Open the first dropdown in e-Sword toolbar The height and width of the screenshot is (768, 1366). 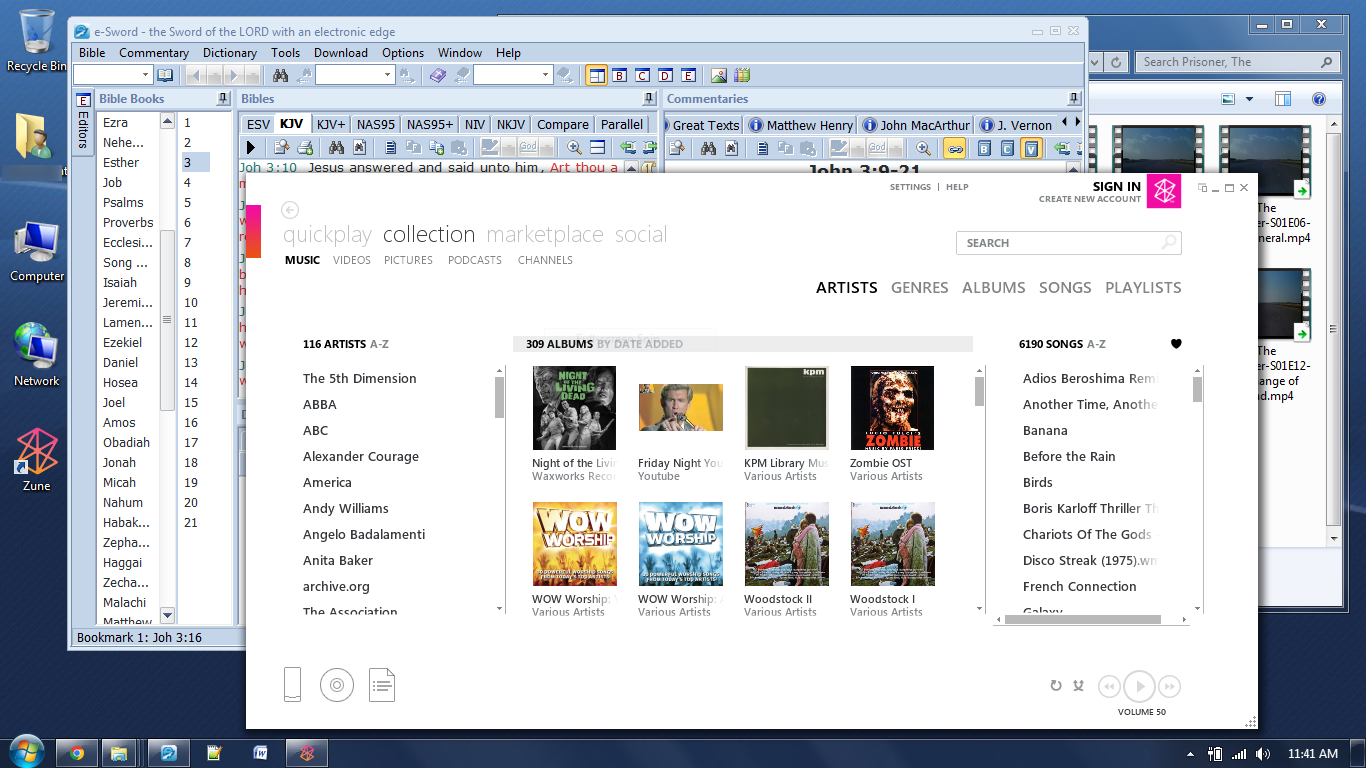[x=146, y=75]
